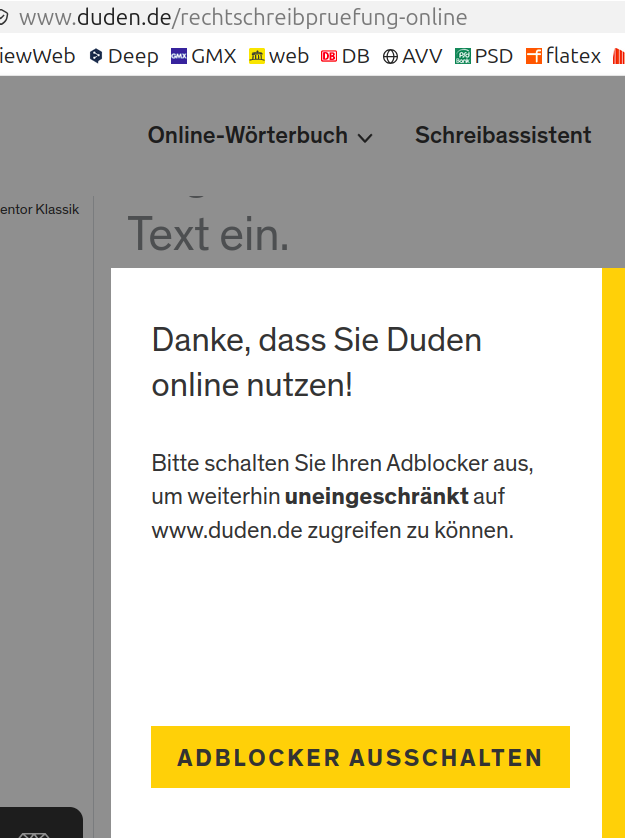Click the 'Text ein.' heading text
The width and height of the screenshot is (625, 838).
coord(208,234)
